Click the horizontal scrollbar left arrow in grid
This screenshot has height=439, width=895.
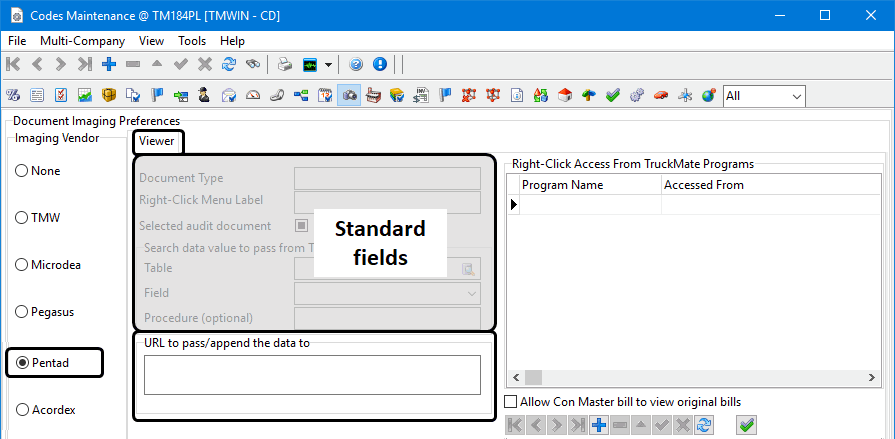(516, 377)
